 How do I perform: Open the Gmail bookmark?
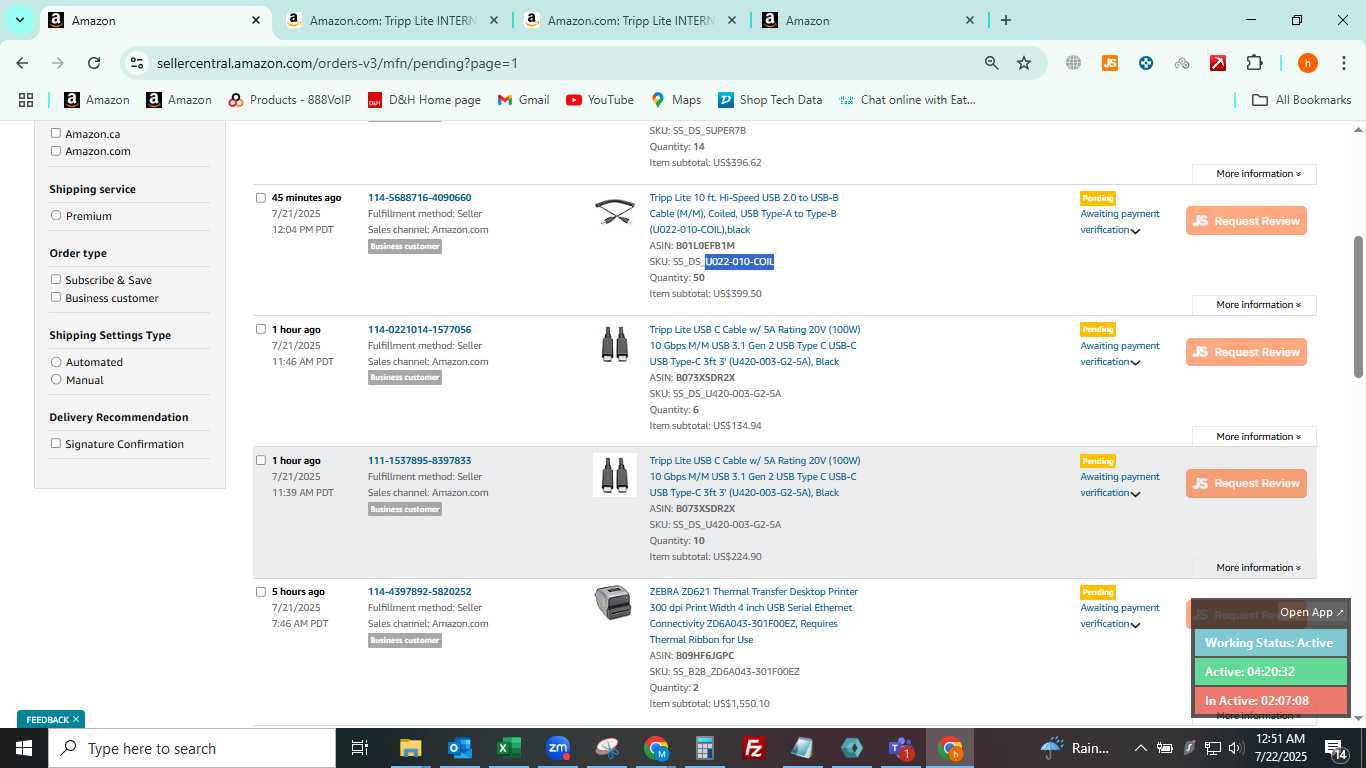523,100
